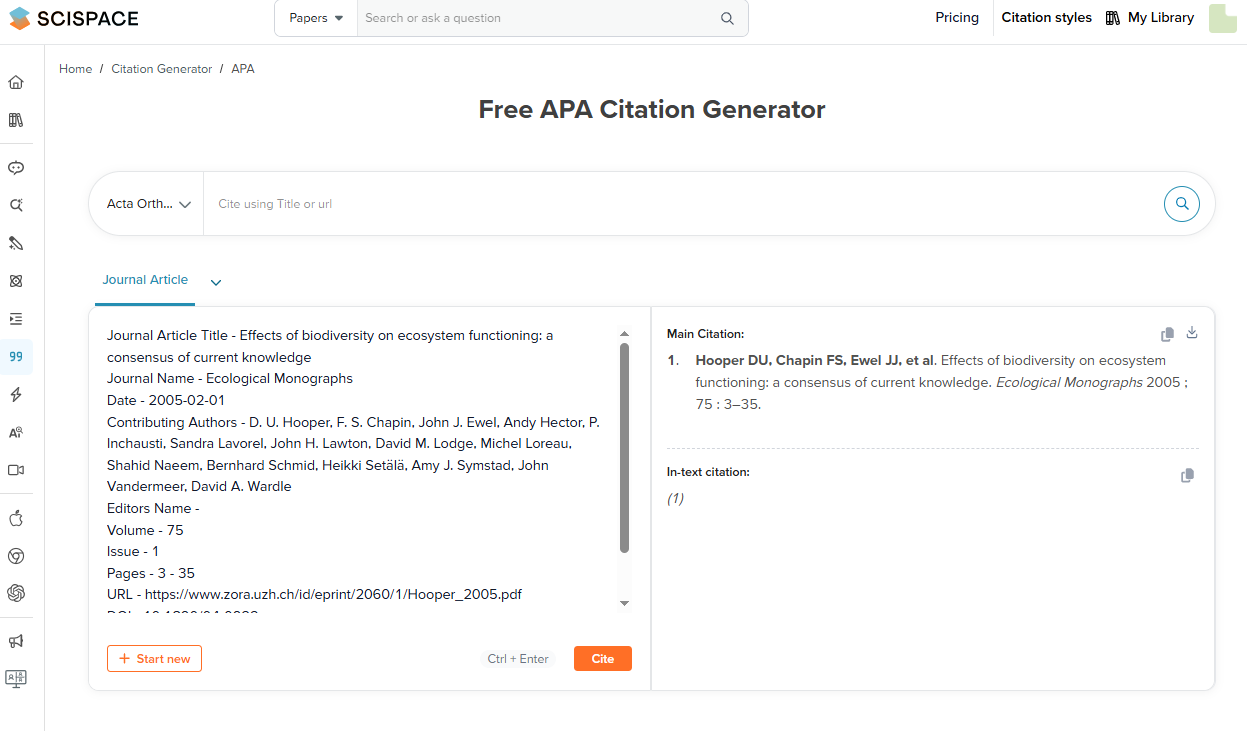The width and height of the screenshot is (1247, 731).
Task: Click the home icon in sidebar
Action: tap(16, 82)
